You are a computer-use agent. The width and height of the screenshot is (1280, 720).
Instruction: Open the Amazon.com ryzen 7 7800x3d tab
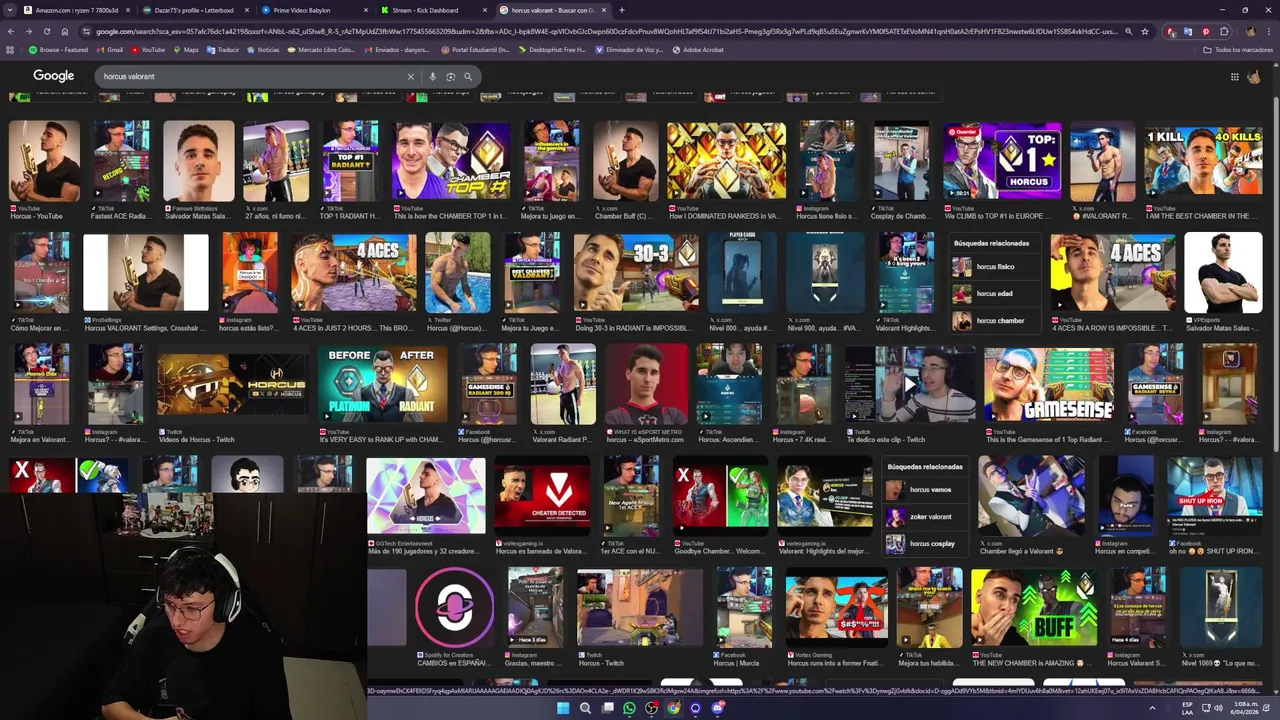tap(75, 10)
